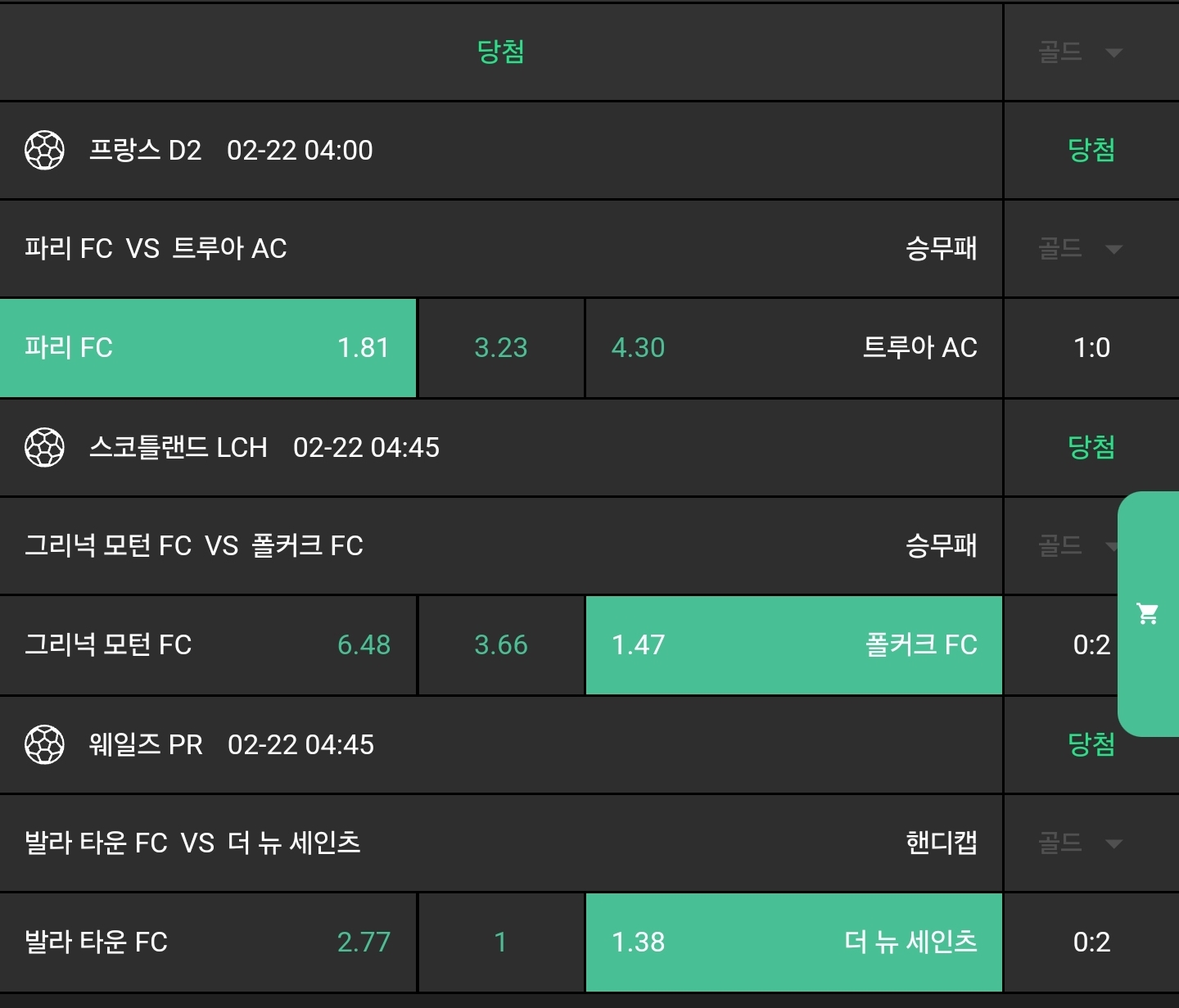Select 파리 FC win at 1.81

click(x=208, y=347)
